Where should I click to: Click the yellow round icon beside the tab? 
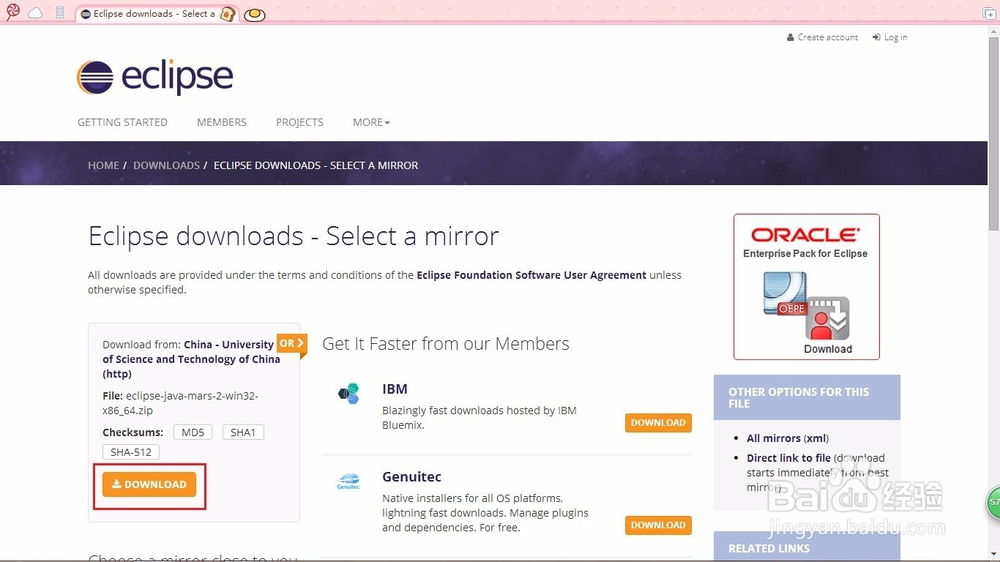tap(254, 14)
